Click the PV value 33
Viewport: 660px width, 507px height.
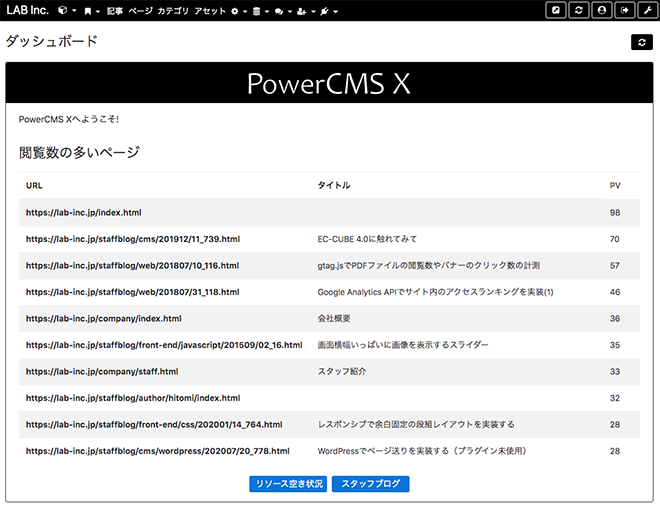pyautogui.click(x=615, y=372)
